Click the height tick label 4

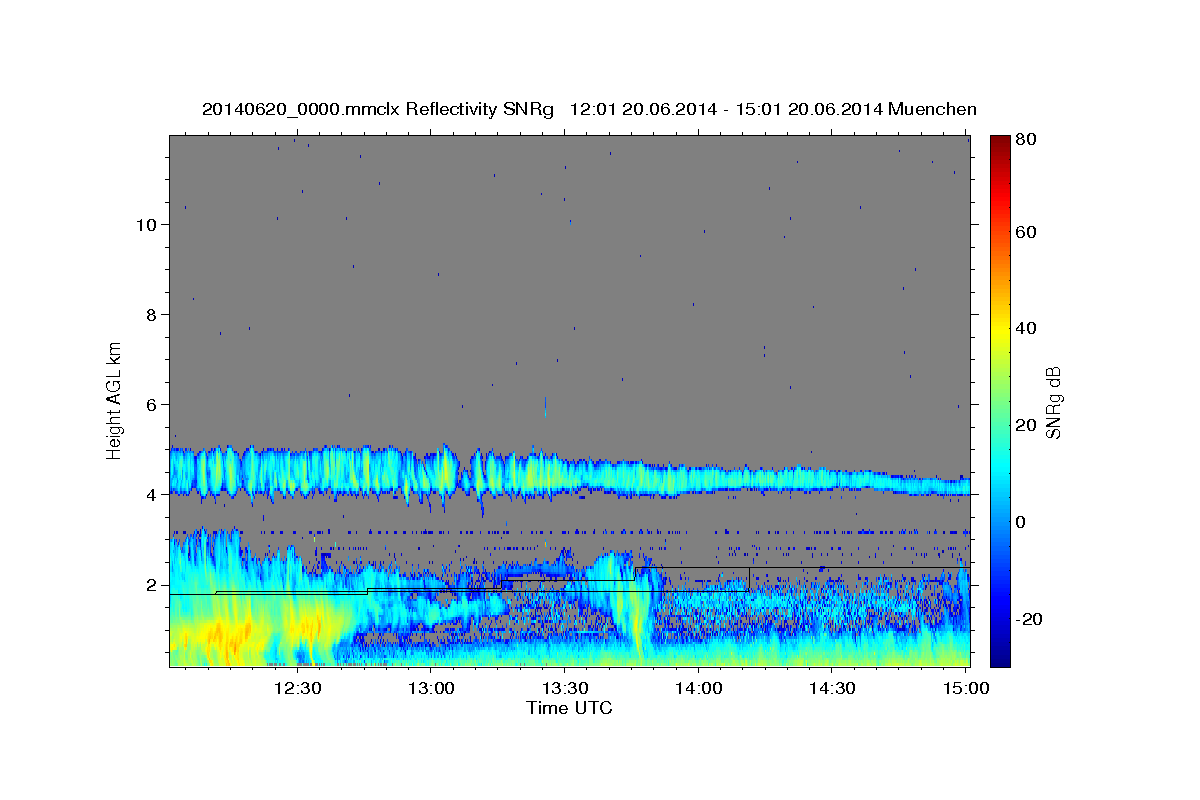(152, 495)
